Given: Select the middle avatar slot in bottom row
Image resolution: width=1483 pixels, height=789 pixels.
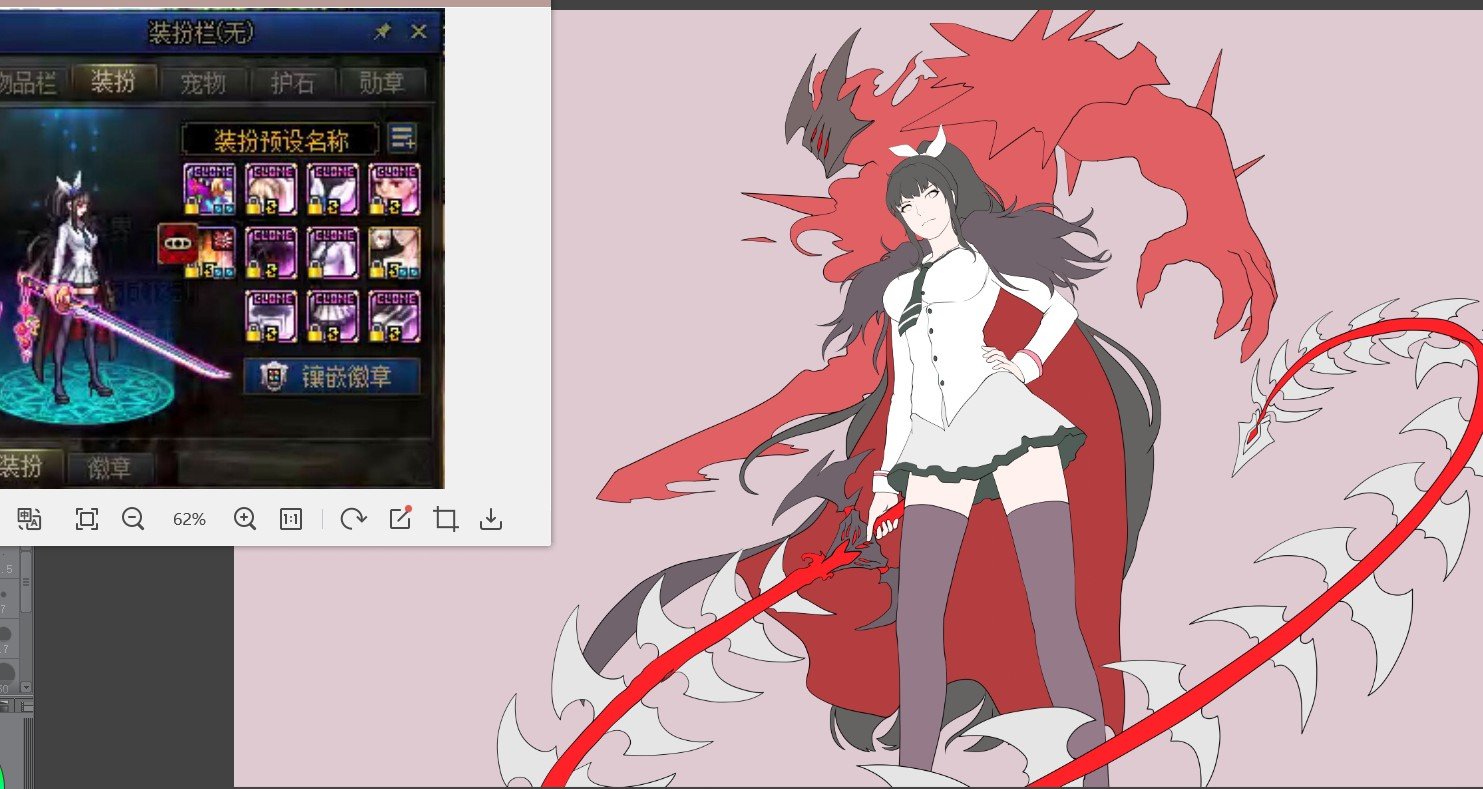Looking at the screenshot, I should point(333,315).
